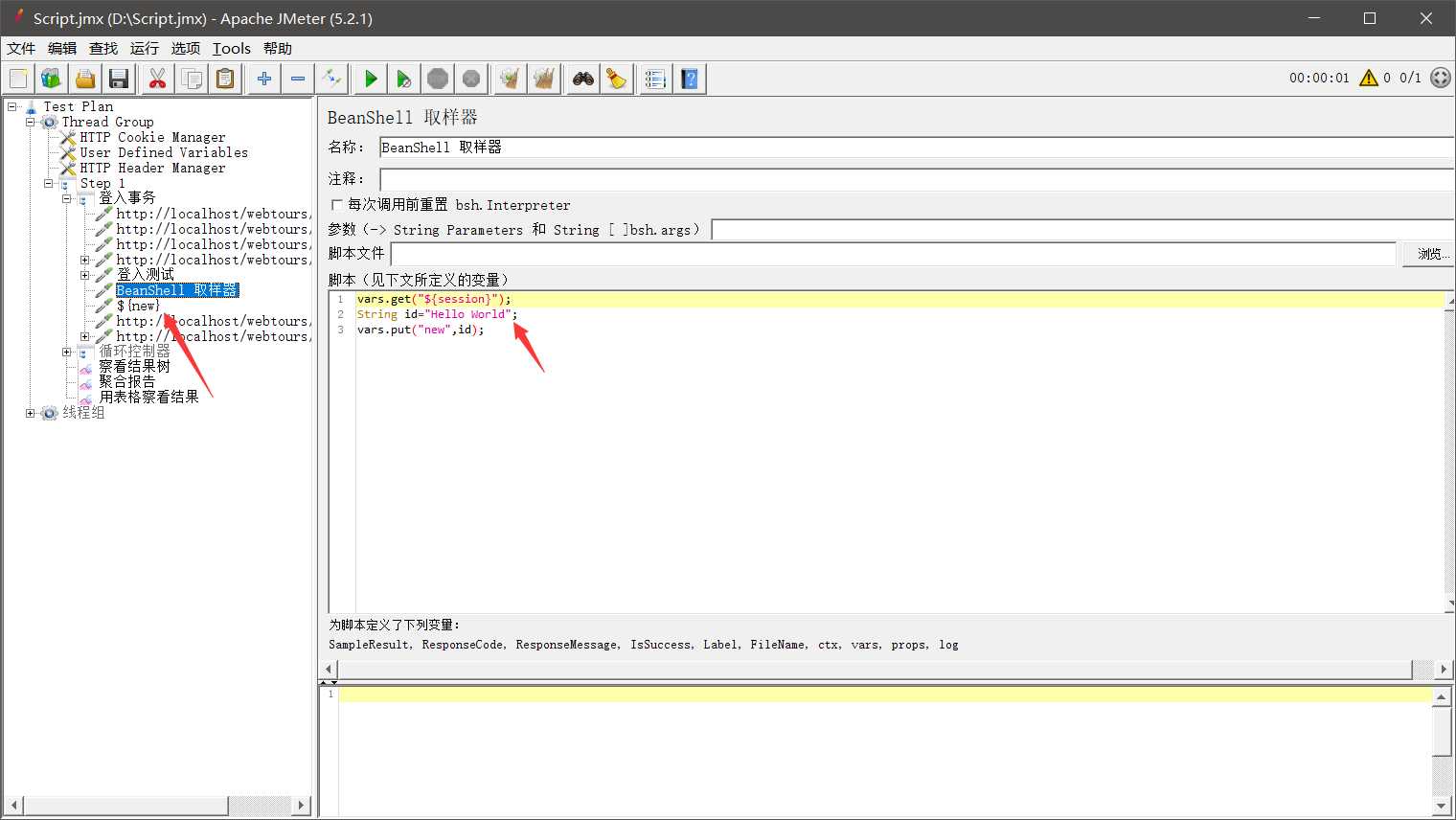The height and width of the screenshot is (820, 1456).
Task: Click the 参数 parameters input field
Action: coord(1082,230)
